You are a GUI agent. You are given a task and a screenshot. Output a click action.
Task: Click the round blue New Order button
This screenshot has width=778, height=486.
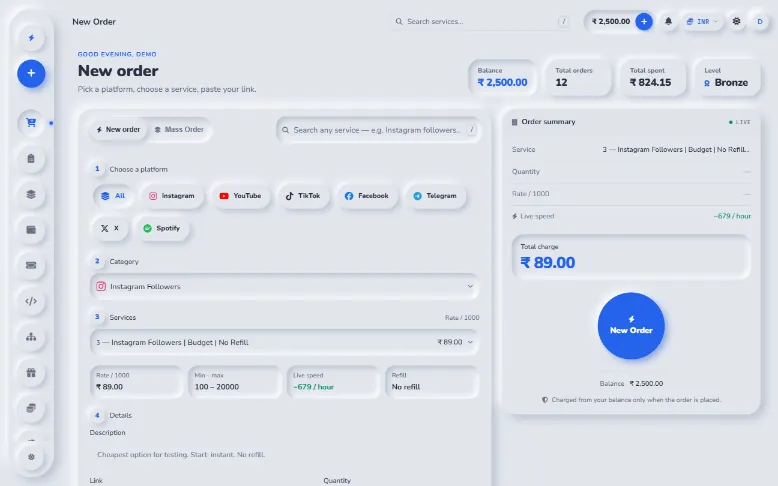click(631, 326)
